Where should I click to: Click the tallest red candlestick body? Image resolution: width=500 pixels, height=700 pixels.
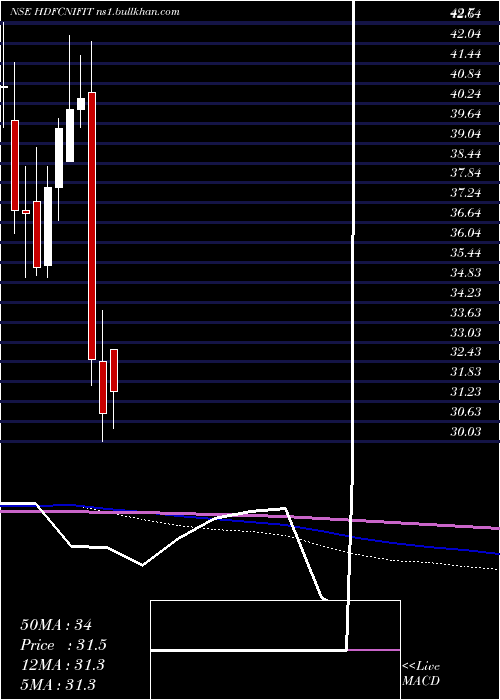pyautogui.click(x=92, y=226)
